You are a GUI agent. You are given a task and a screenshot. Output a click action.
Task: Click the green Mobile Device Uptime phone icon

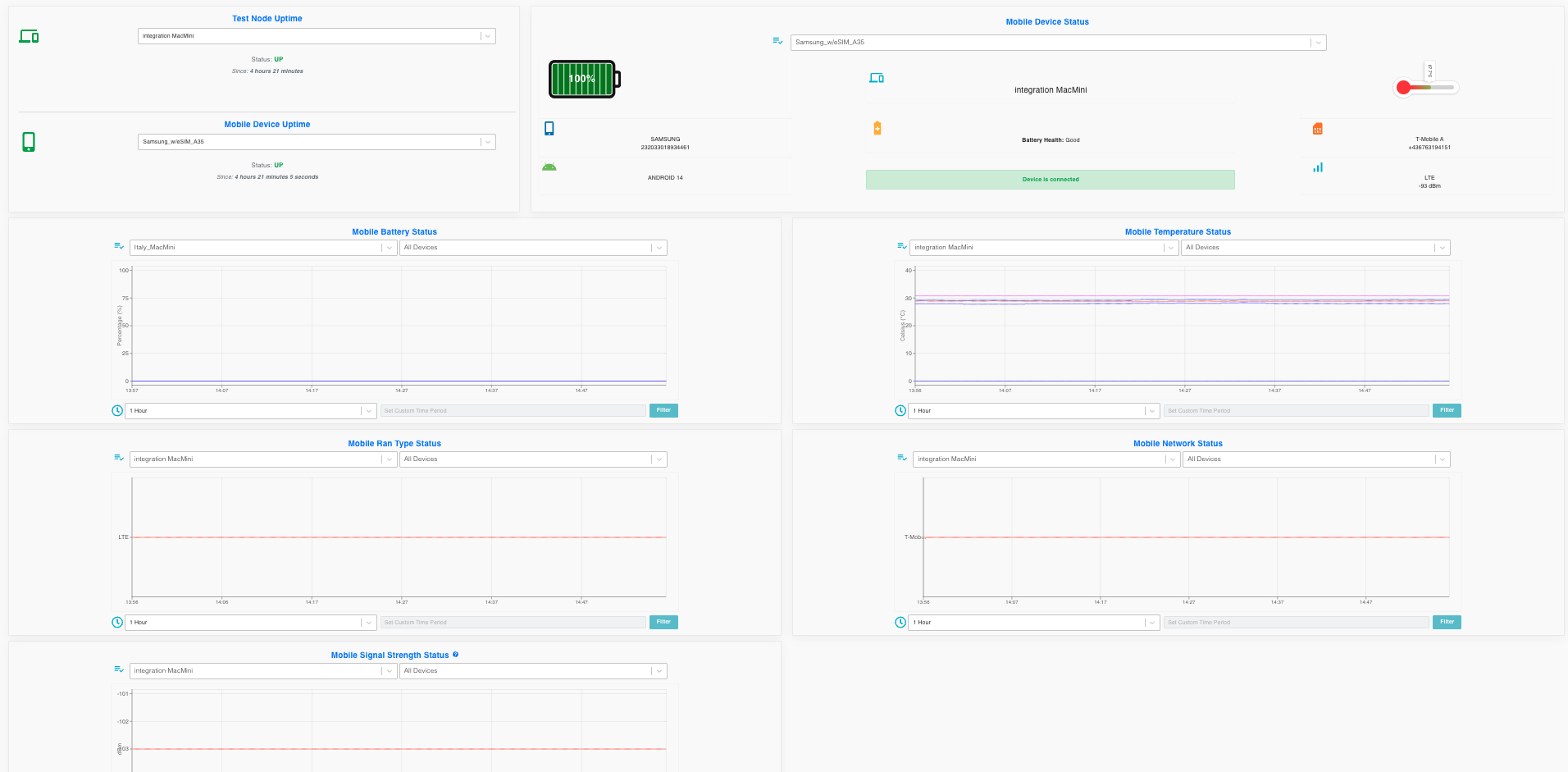[x=29, y=142]
